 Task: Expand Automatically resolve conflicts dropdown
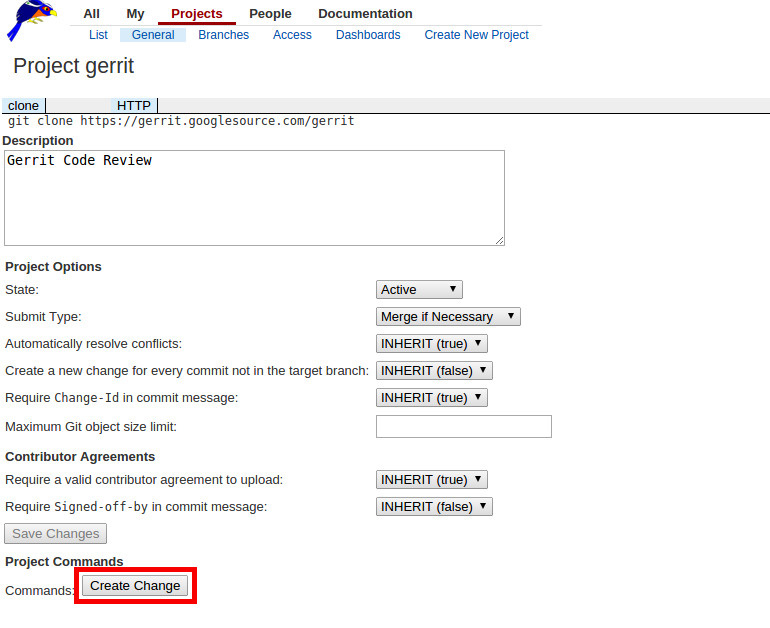[x=431, y=344]
